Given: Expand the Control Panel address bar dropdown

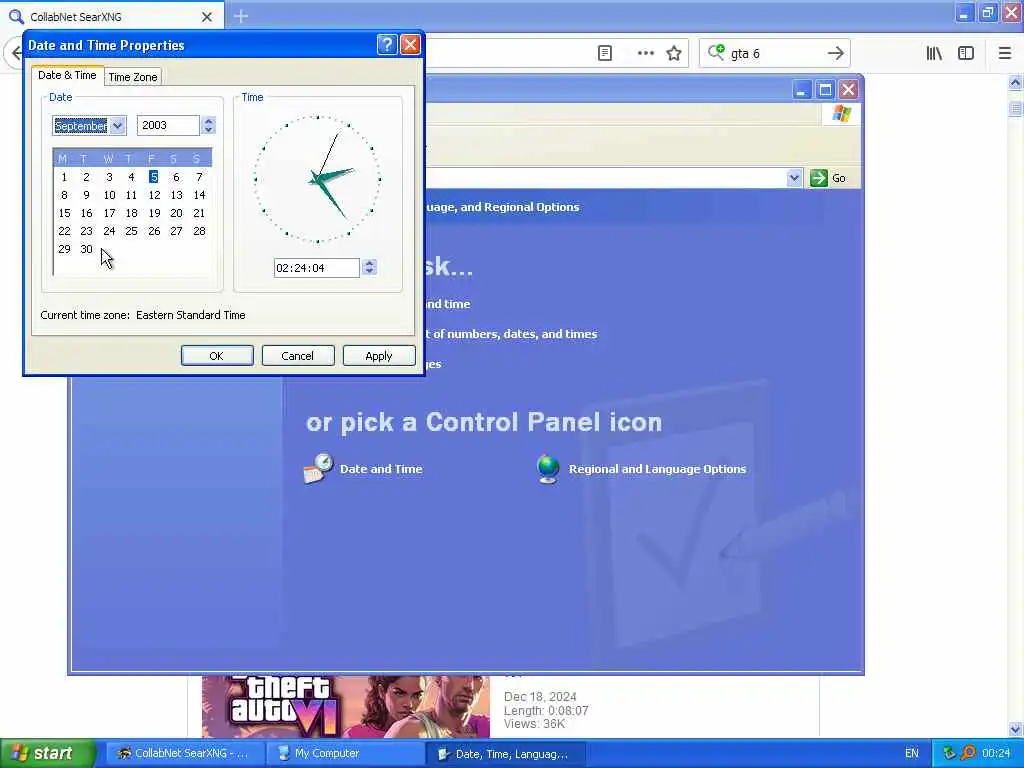Looking at the screenshot, I should (x=794, y=178).
